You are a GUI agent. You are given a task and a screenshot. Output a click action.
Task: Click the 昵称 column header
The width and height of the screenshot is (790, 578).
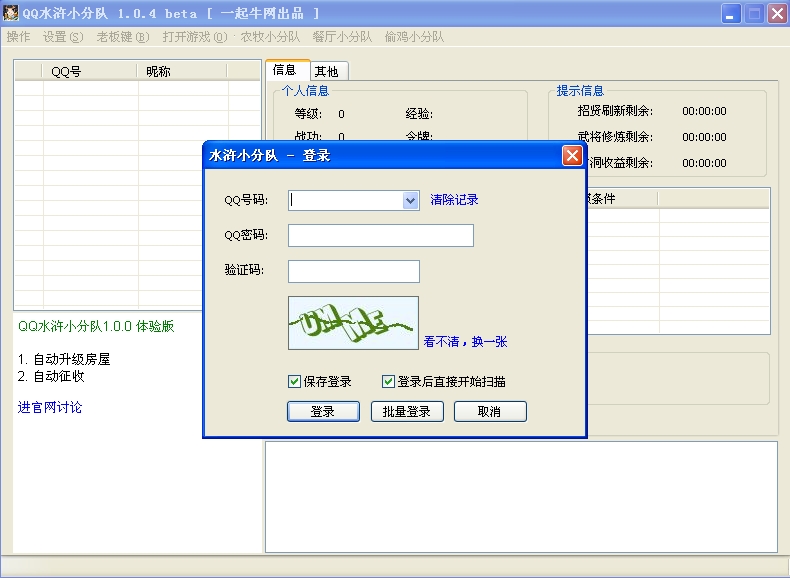point(182,72)
